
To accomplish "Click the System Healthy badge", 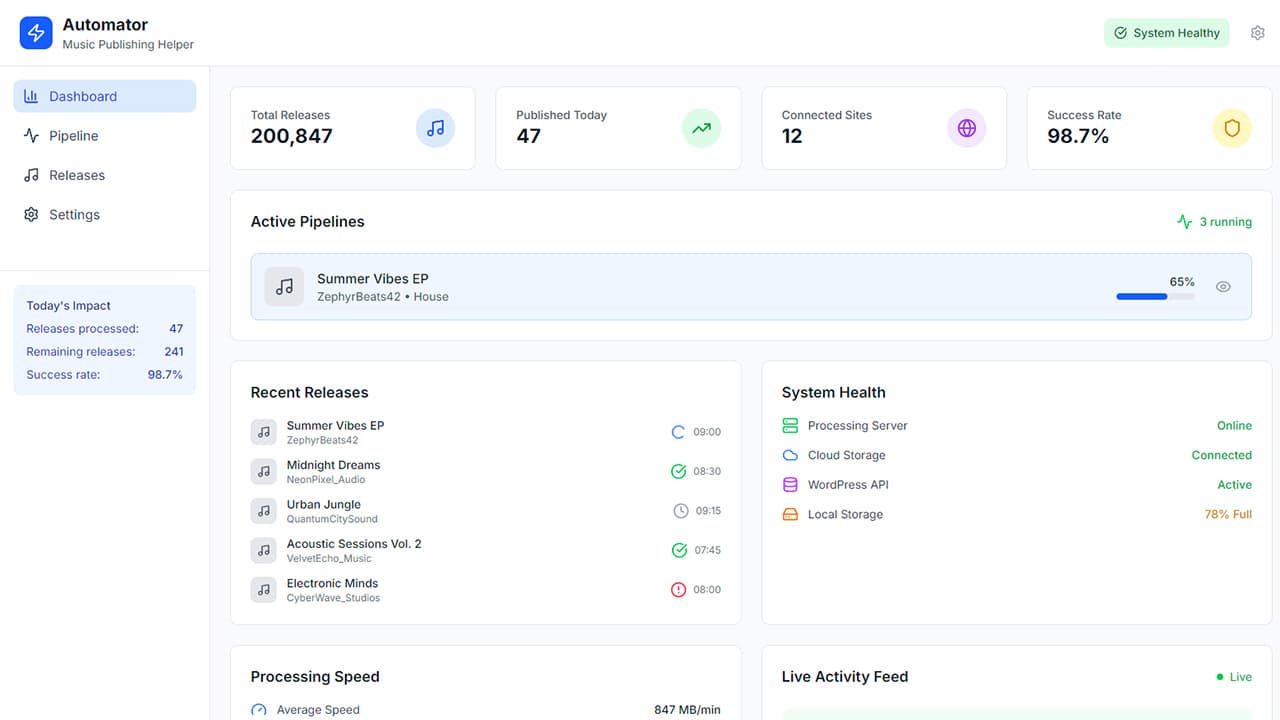I will (1167, 32).
